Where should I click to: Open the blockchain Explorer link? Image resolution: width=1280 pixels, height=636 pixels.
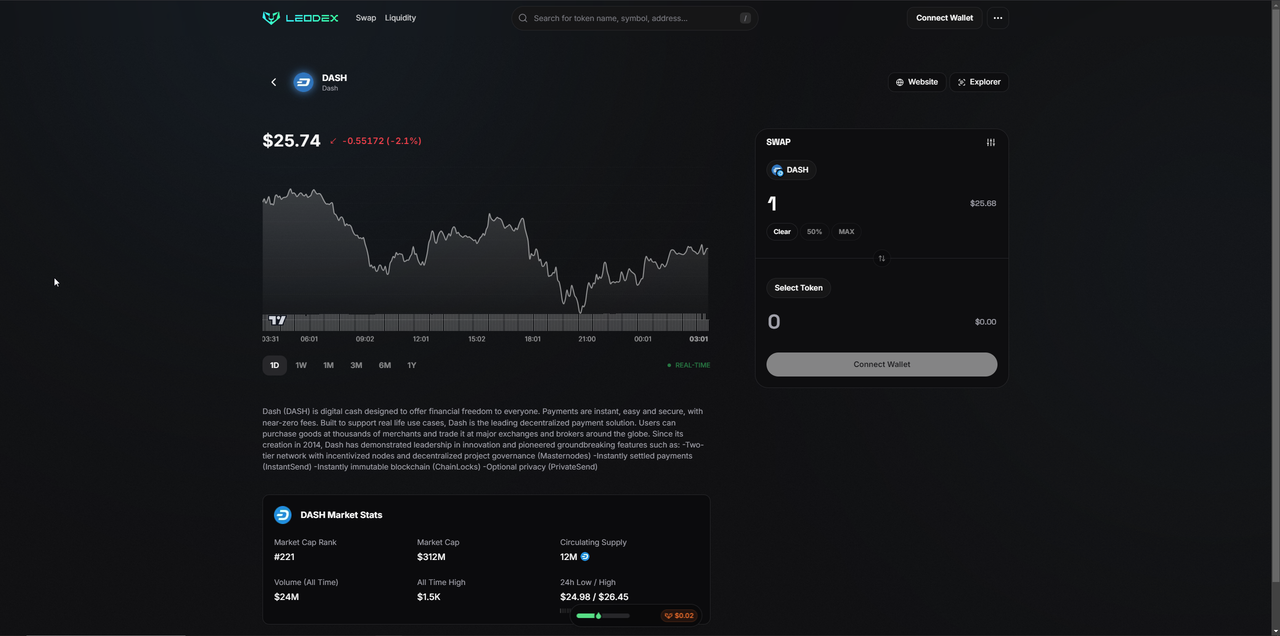979,82
